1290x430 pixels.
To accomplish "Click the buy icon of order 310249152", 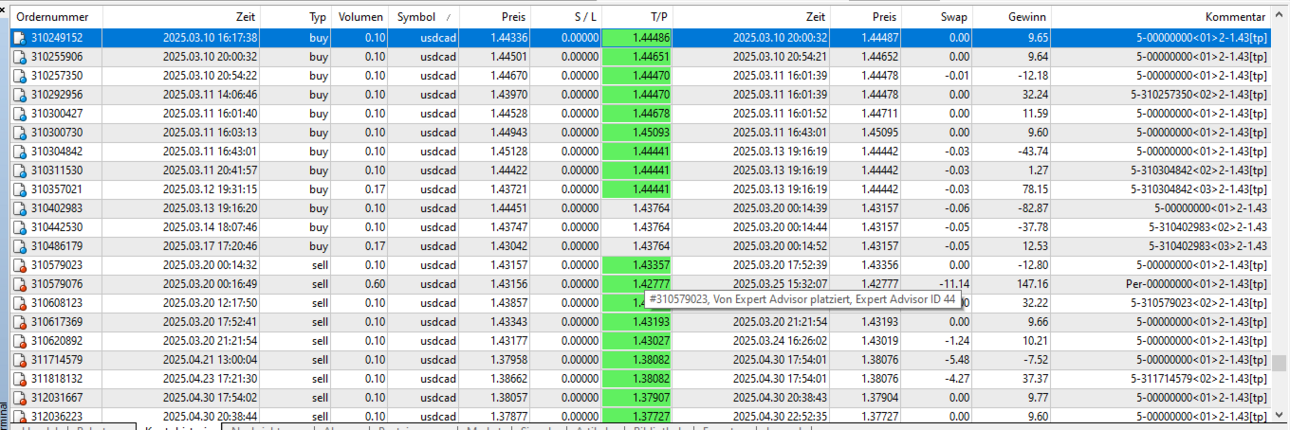I will click(19, 38).
